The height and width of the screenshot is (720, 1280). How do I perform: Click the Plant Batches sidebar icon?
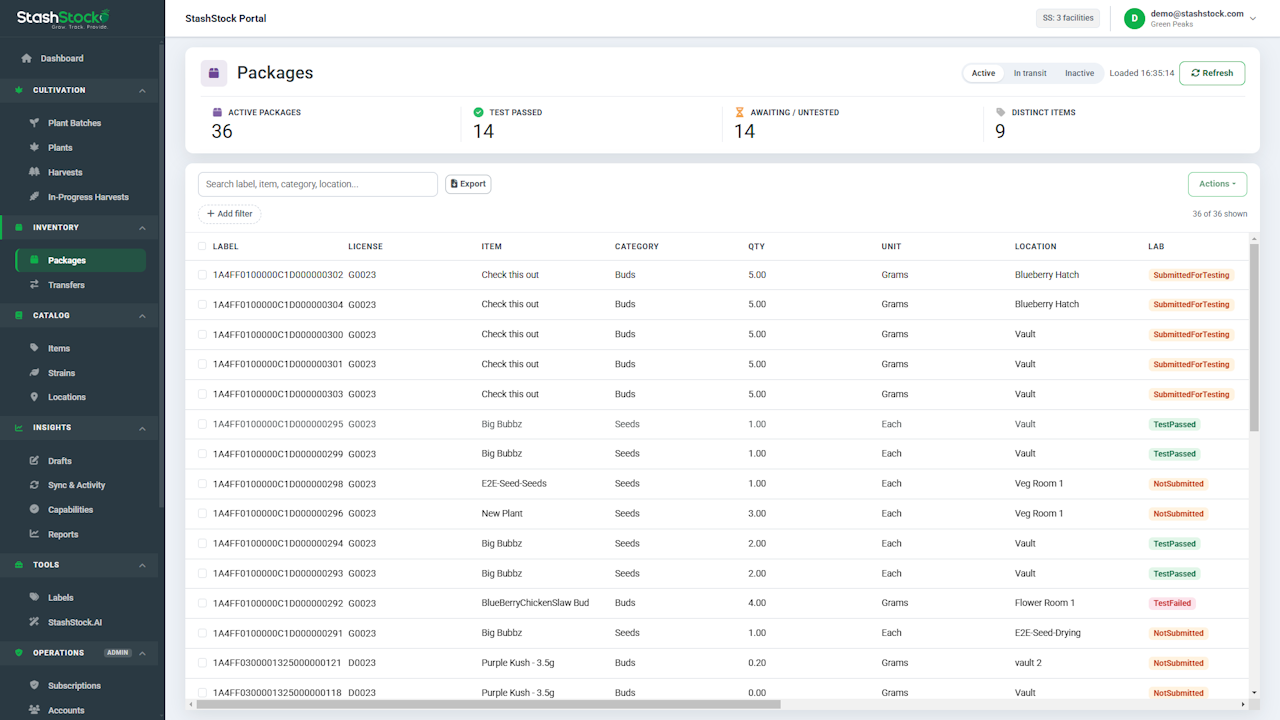[x=35, y=123]
